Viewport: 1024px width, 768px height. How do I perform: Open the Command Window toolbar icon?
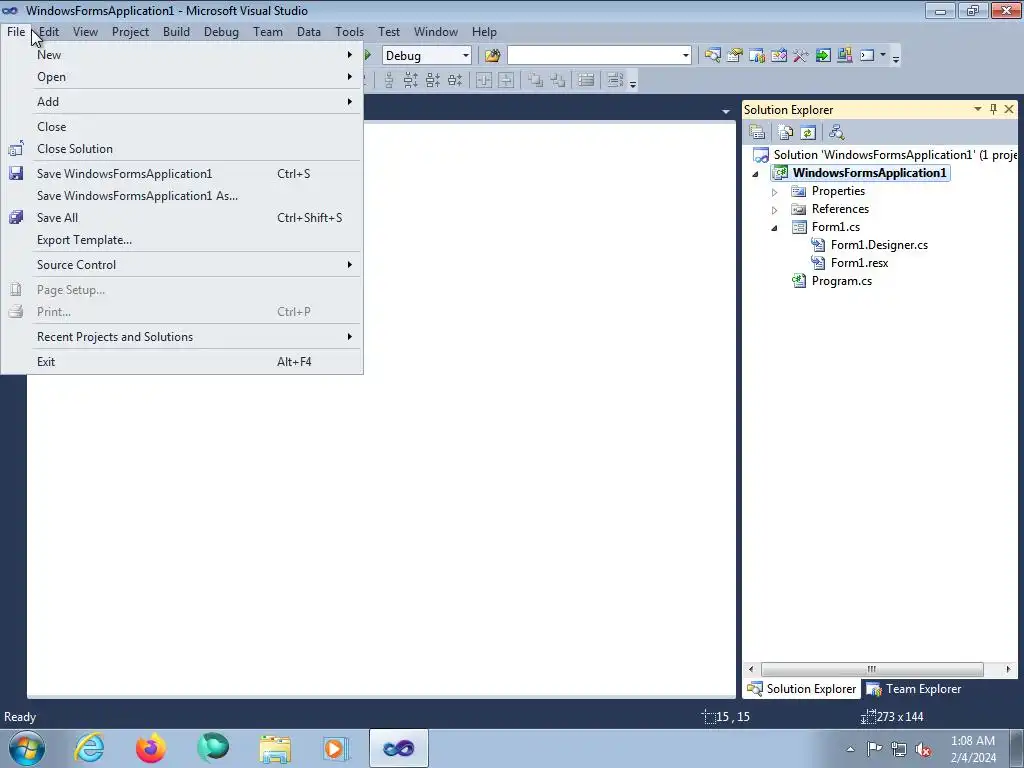point(867,56)
